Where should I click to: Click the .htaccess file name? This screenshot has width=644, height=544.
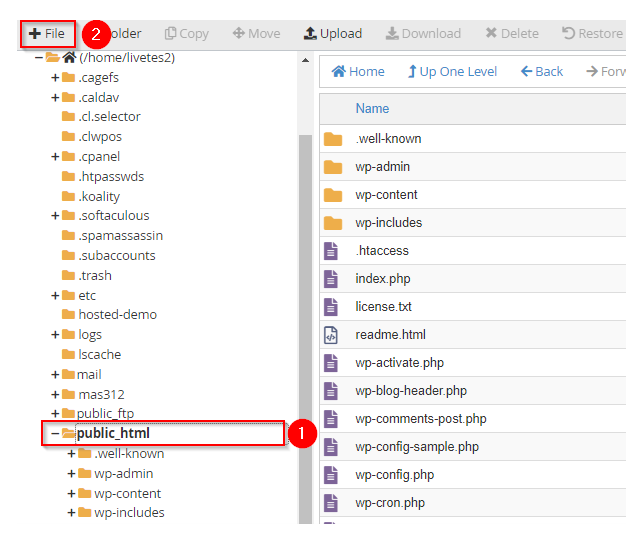[382, 251]
